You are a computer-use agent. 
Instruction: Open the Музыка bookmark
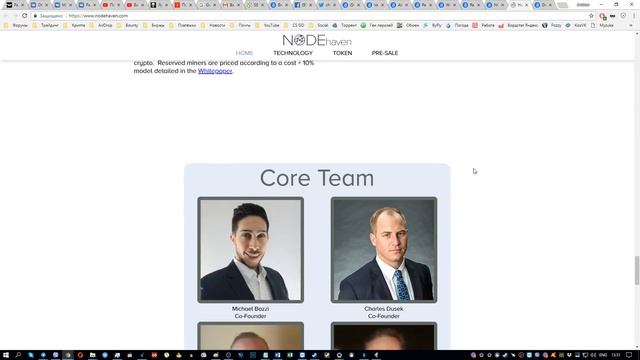pyautogui.click(x=602, y=25)
